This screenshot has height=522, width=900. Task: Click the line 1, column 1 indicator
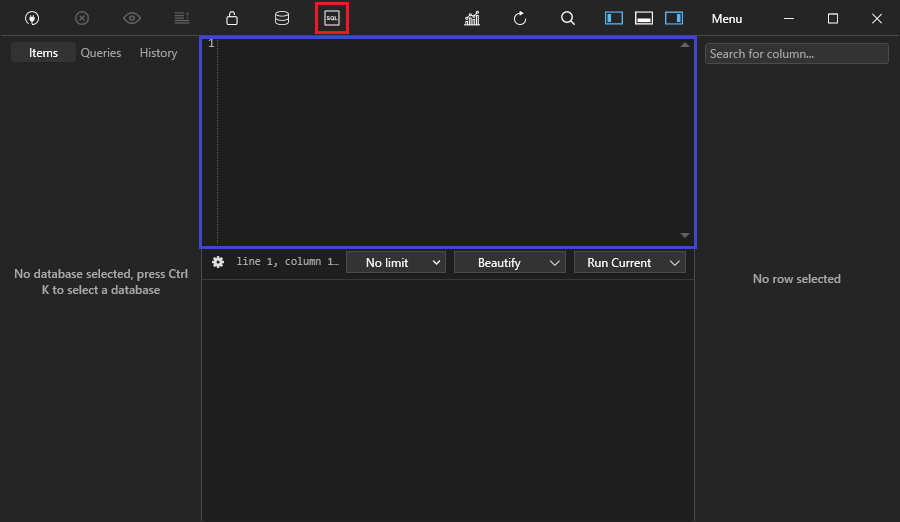(x=288, y=261)
